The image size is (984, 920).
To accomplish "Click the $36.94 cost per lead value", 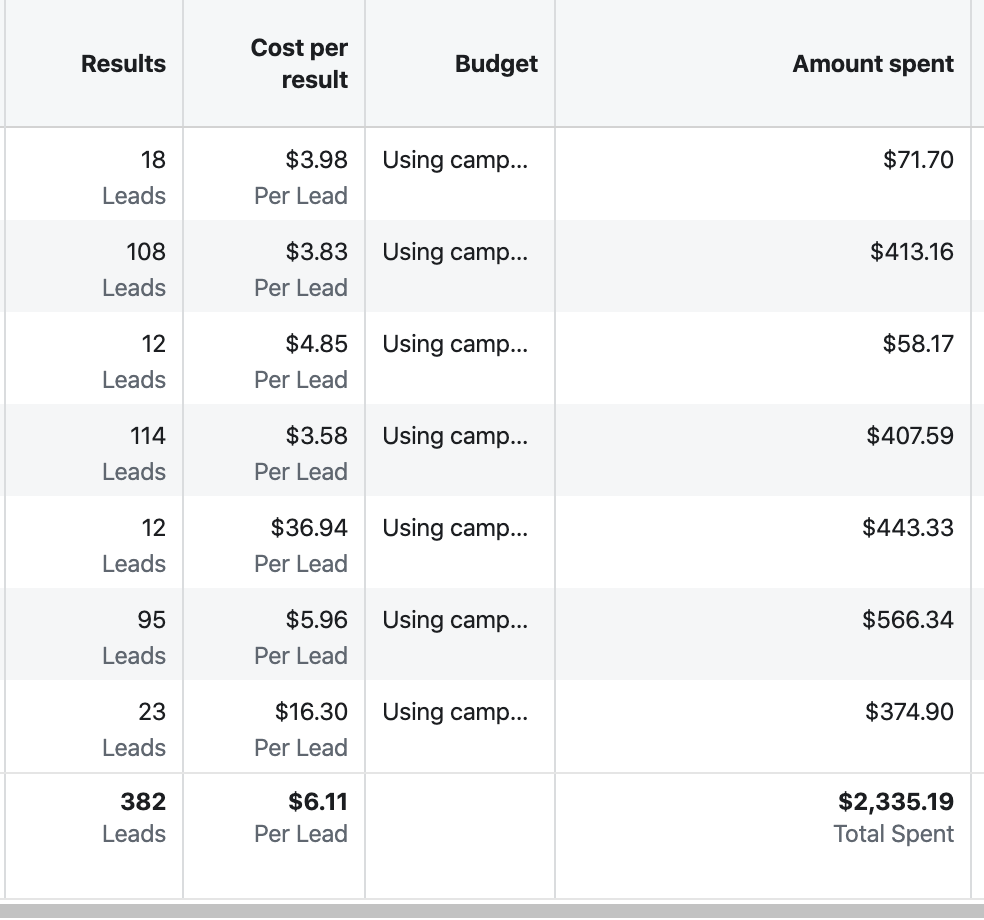I will tap(309, 528).
